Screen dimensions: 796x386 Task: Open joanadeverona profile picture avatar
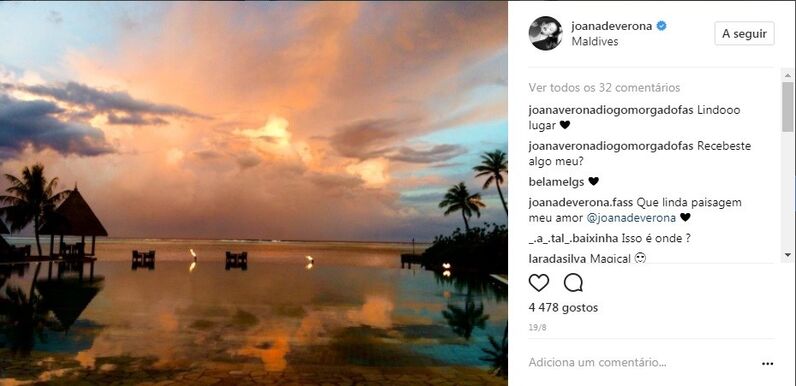(x=546, y=33)
